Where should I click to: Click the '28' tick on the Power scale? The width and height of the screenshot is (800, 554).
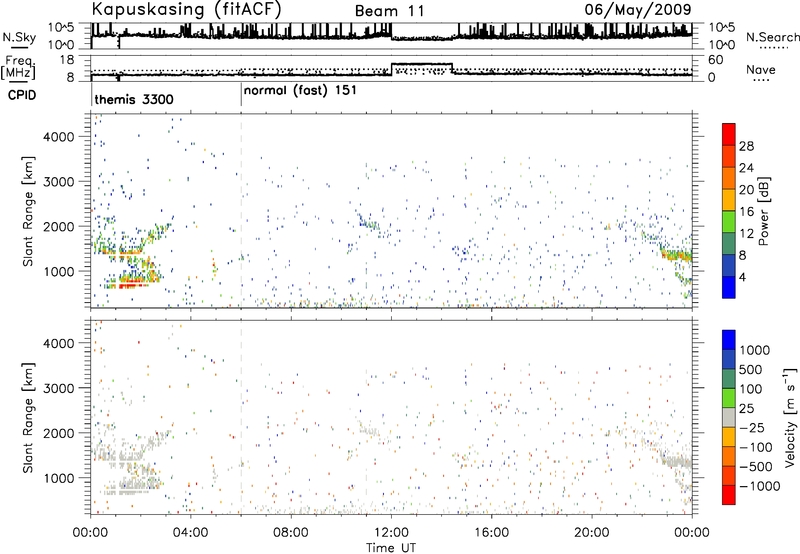point(746,146)
